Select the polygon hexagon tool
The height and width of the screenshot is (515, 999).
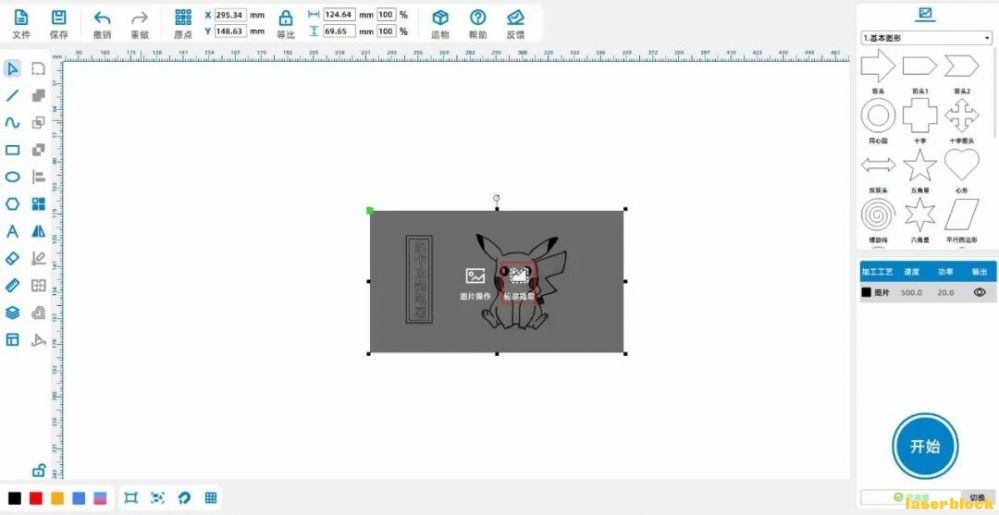[13, 204]
